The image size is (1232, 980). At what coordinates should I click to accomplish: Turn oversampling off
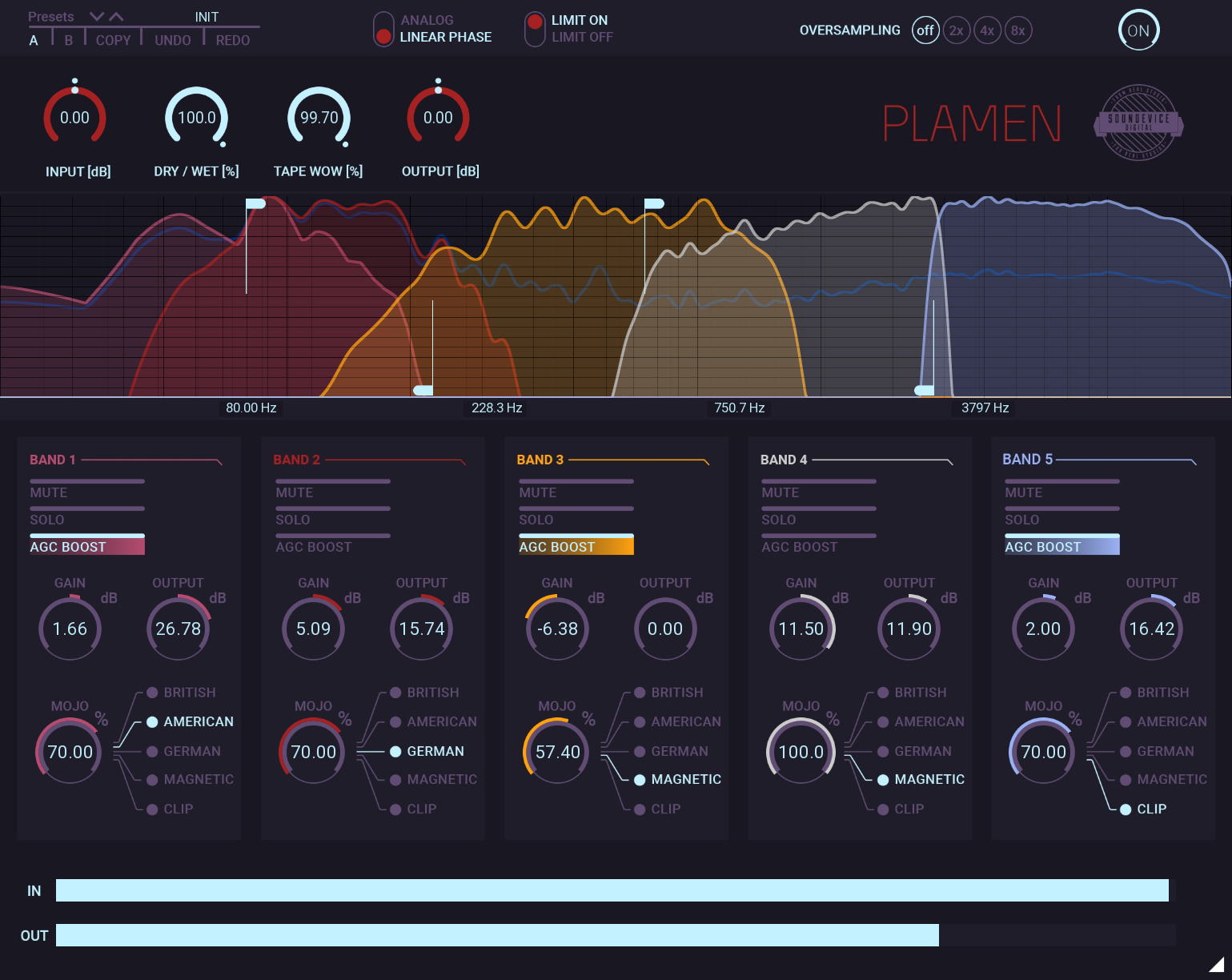(925, 30)
